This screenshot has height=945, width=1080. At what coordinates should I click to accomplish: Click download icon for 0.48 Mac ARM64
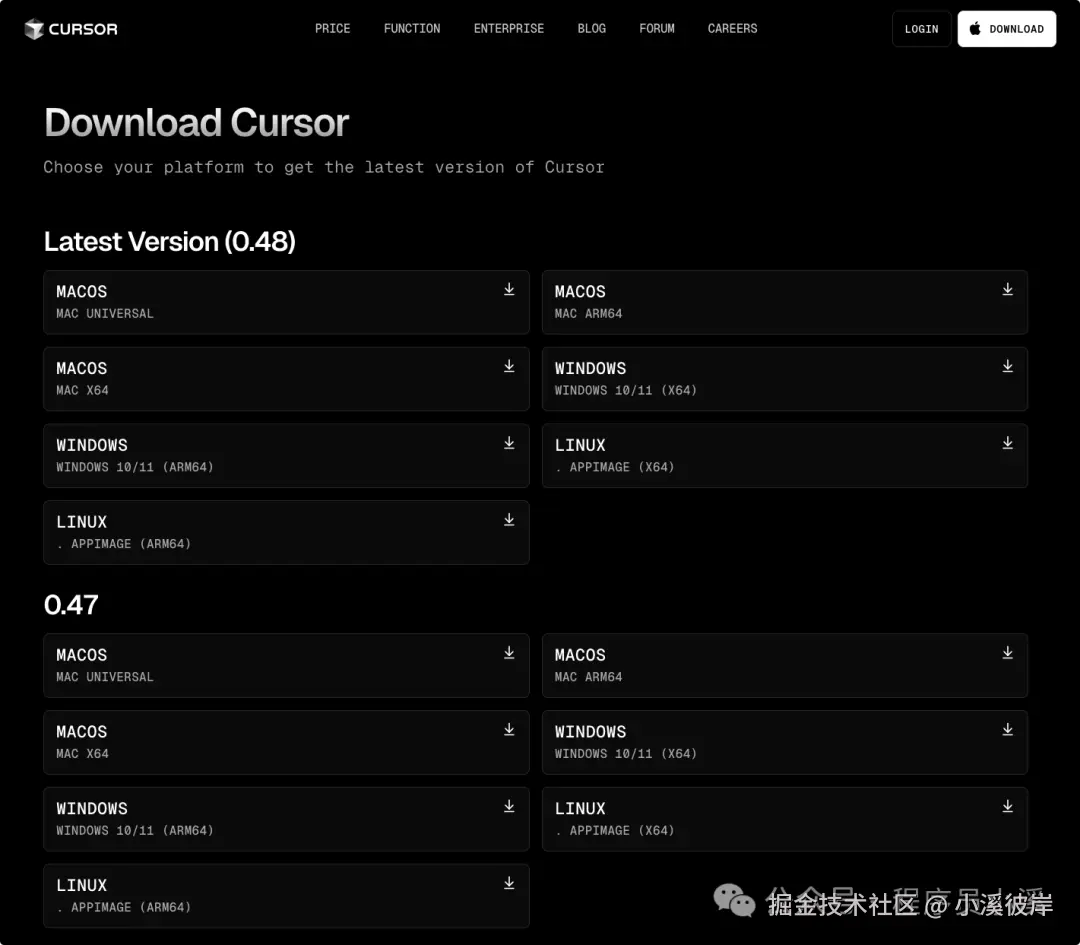click(1008, 289)
